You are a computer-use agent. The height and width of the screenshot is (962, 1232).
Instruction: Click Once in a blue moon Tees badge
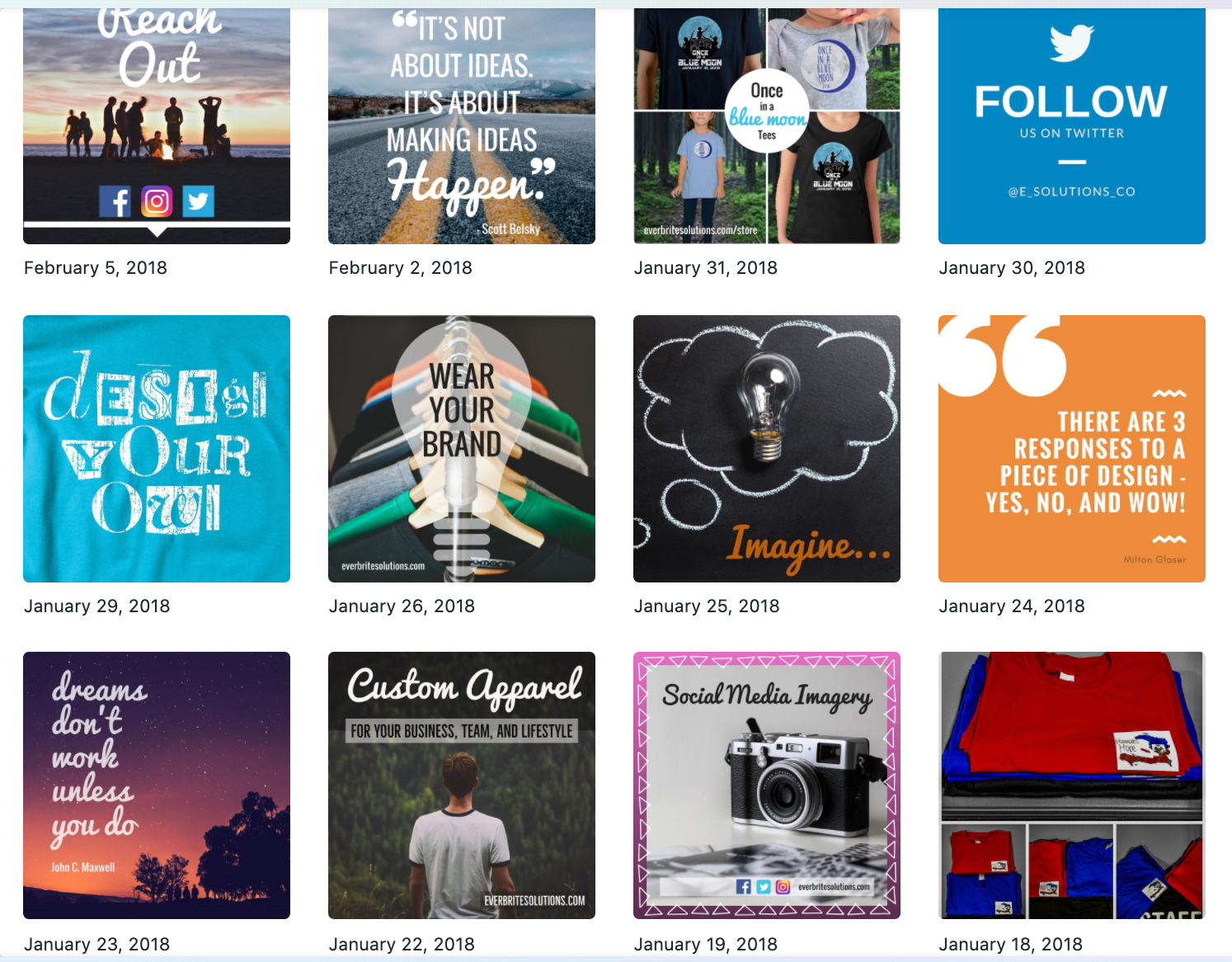point(767,111)
